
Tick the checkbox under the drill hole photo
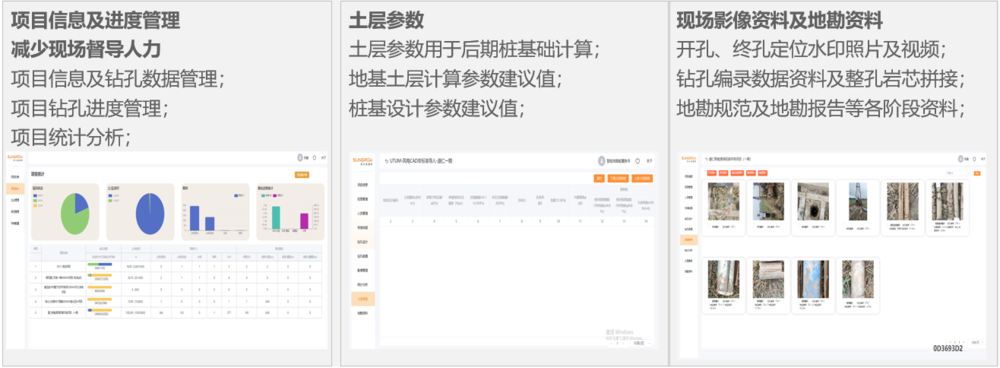799,226
